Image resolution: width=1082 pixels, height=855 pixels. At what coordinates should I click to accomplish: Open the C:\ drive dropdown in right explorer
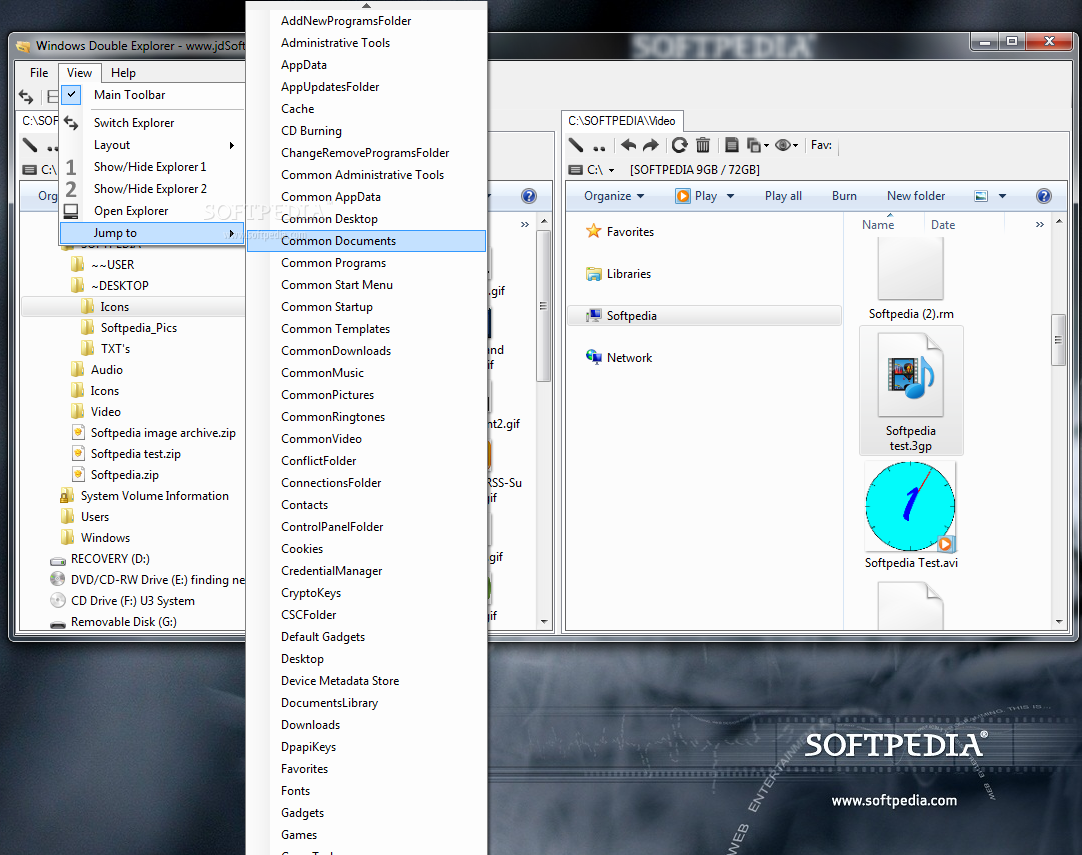click(x=611, y=170)
